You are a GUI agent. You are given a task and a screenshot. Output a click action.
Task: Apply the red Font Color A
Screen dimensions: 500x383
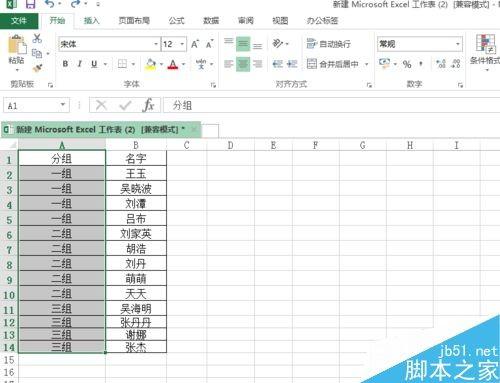pyautogui.click(x=173, y=64)
